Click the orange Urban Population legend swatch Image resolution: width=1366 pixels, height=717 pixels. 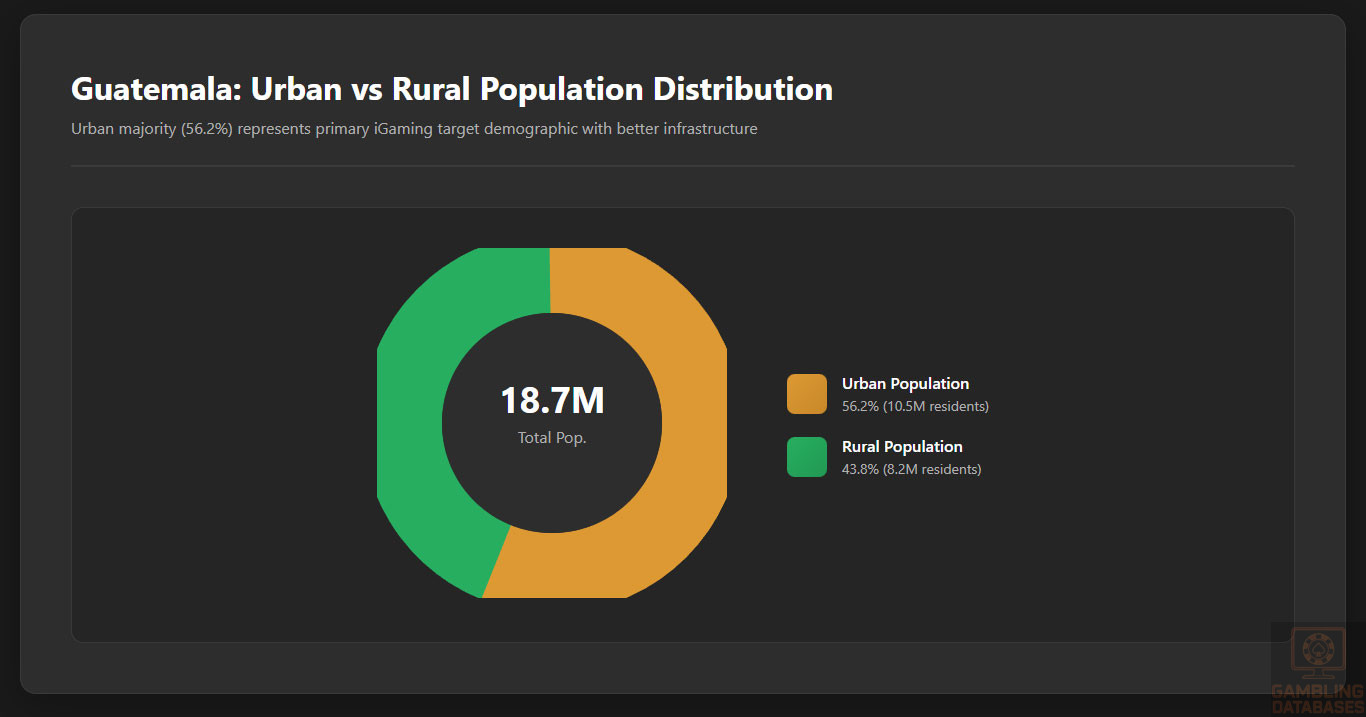pyautogui.click(x=806, y=394)
